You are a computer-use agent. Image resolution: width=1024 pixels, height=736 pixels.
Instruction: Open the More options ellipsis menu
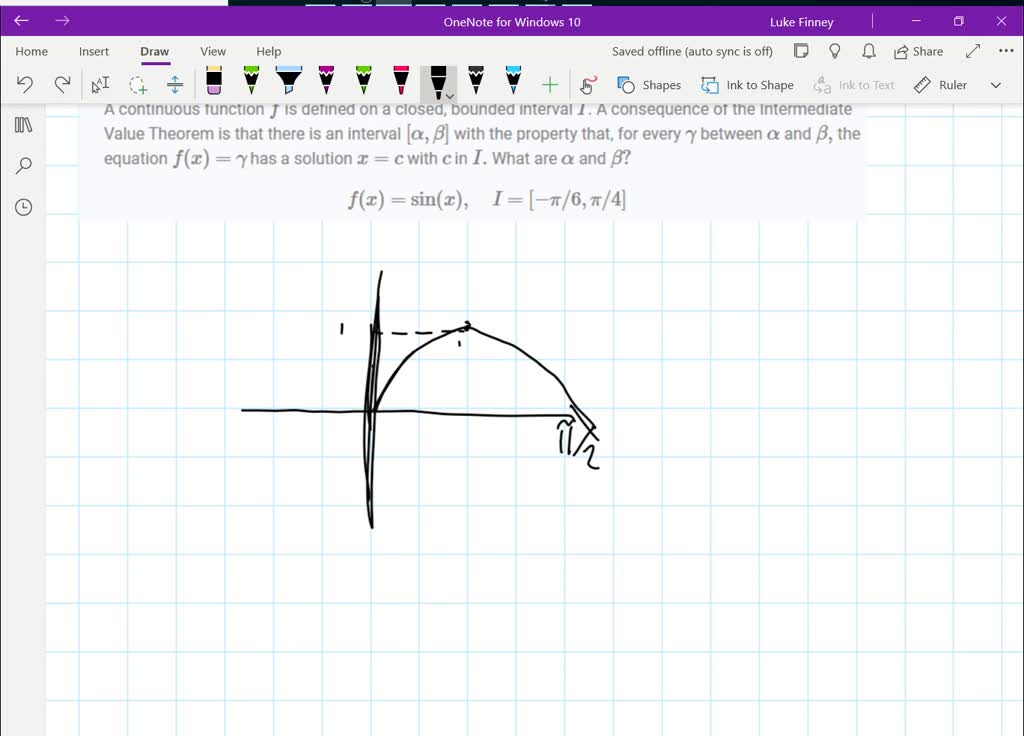click(1005, 51)
